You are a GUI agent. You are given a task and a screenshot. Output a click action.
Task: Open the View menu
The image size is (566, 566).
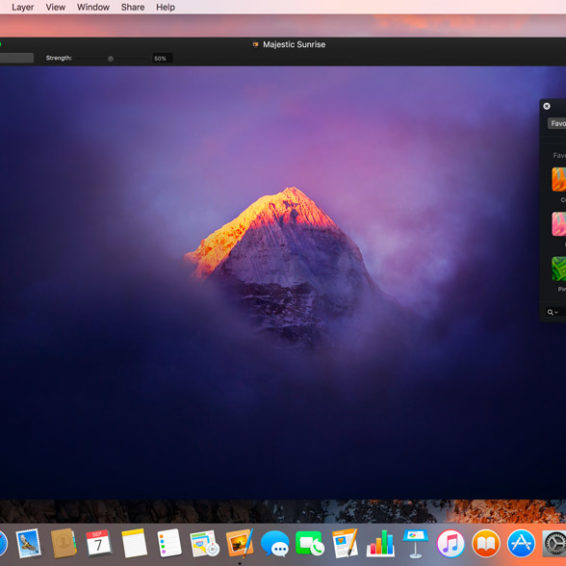coord(55,7)
